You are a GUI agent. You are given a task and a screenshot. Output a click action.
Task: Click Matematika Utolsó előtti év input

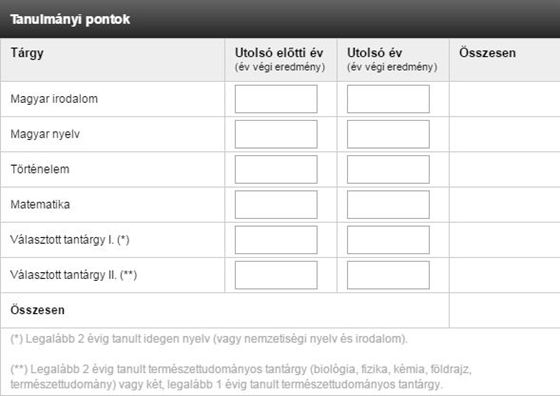tap(276, 205)
